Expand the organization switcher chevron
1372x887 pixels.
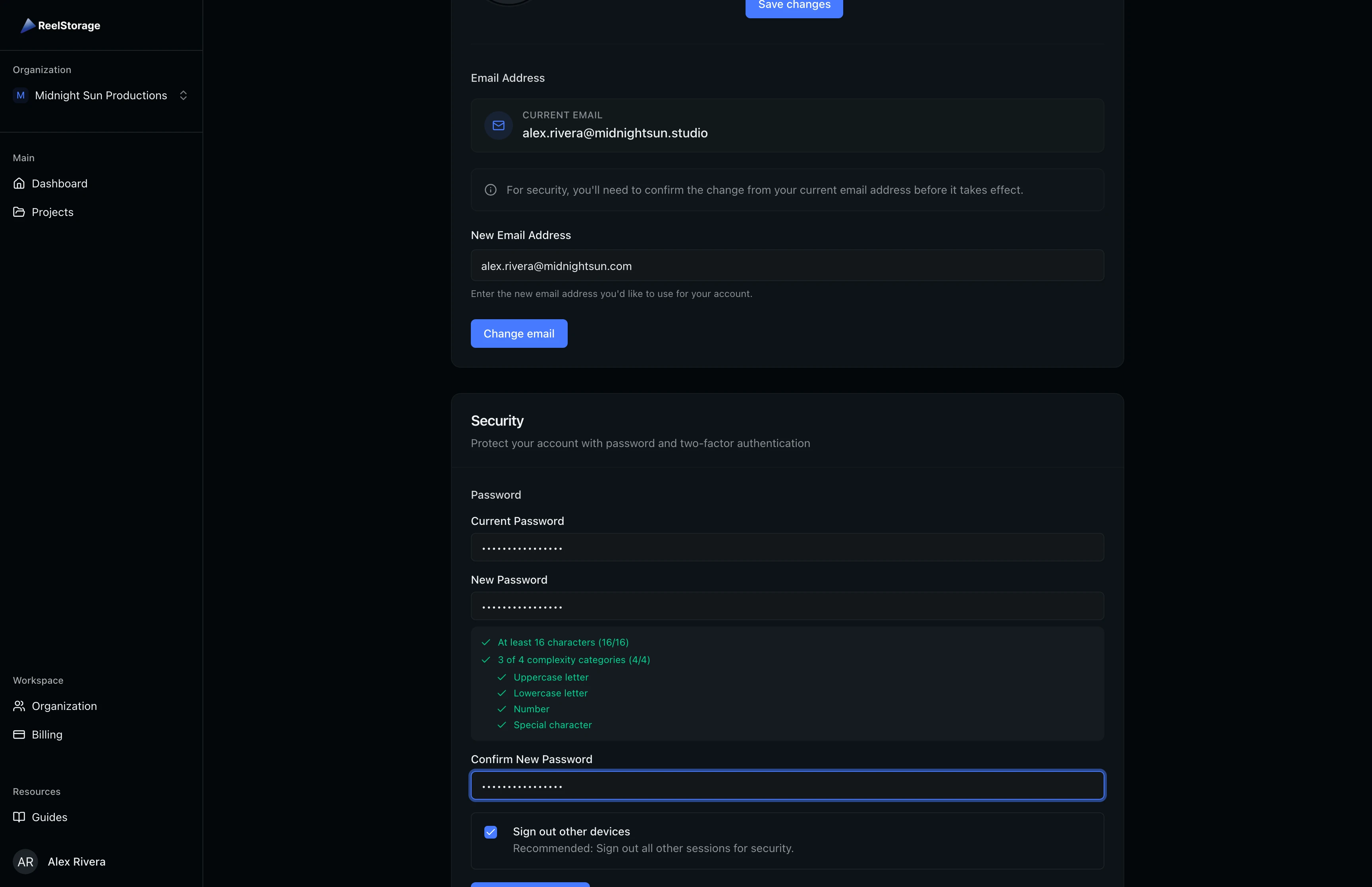183,95
